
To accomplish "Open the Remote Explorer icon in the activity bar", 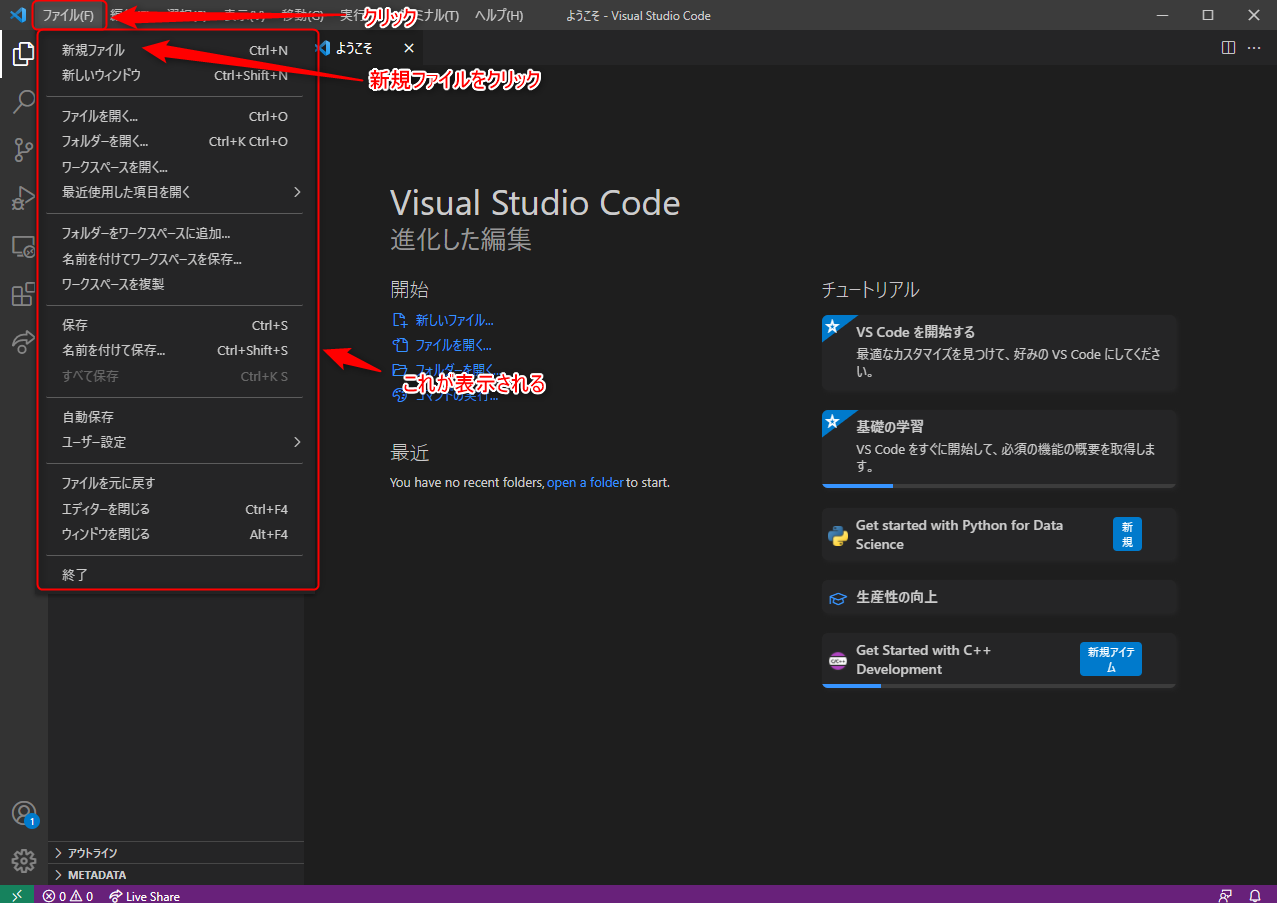I will (24, 246).
